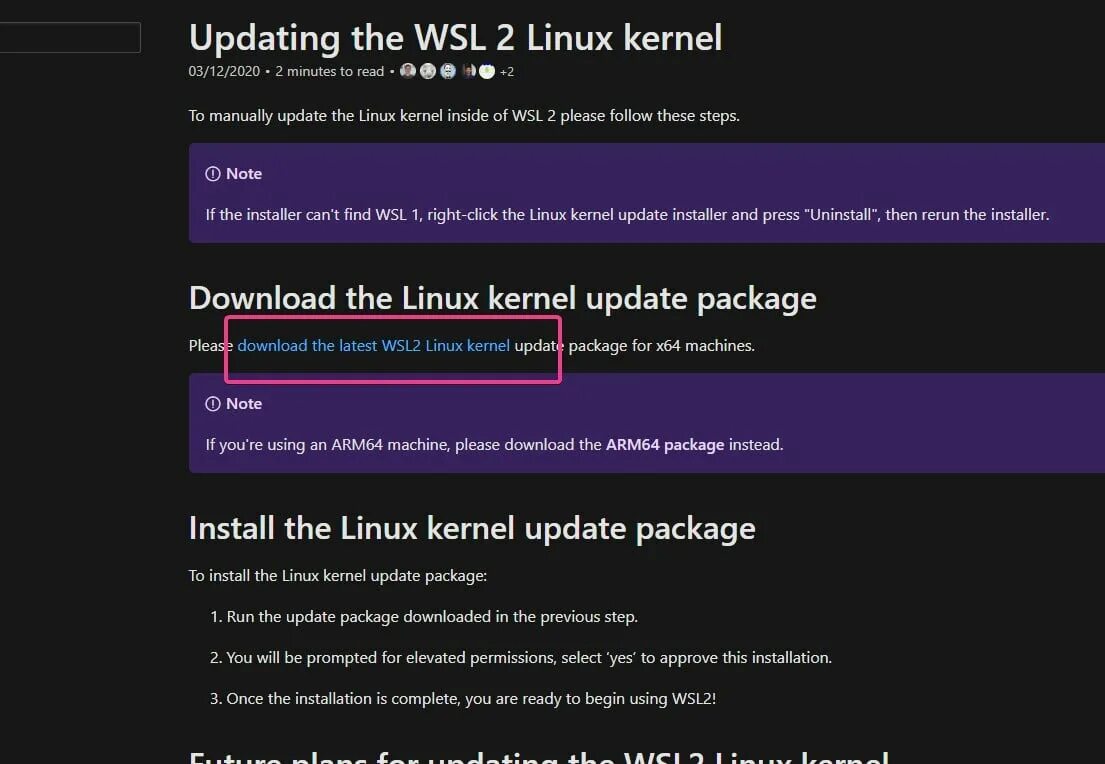This screenshot has width=1105, height=764.
Task: Open the fifth contributor avatar
Action: click(487, 71)
